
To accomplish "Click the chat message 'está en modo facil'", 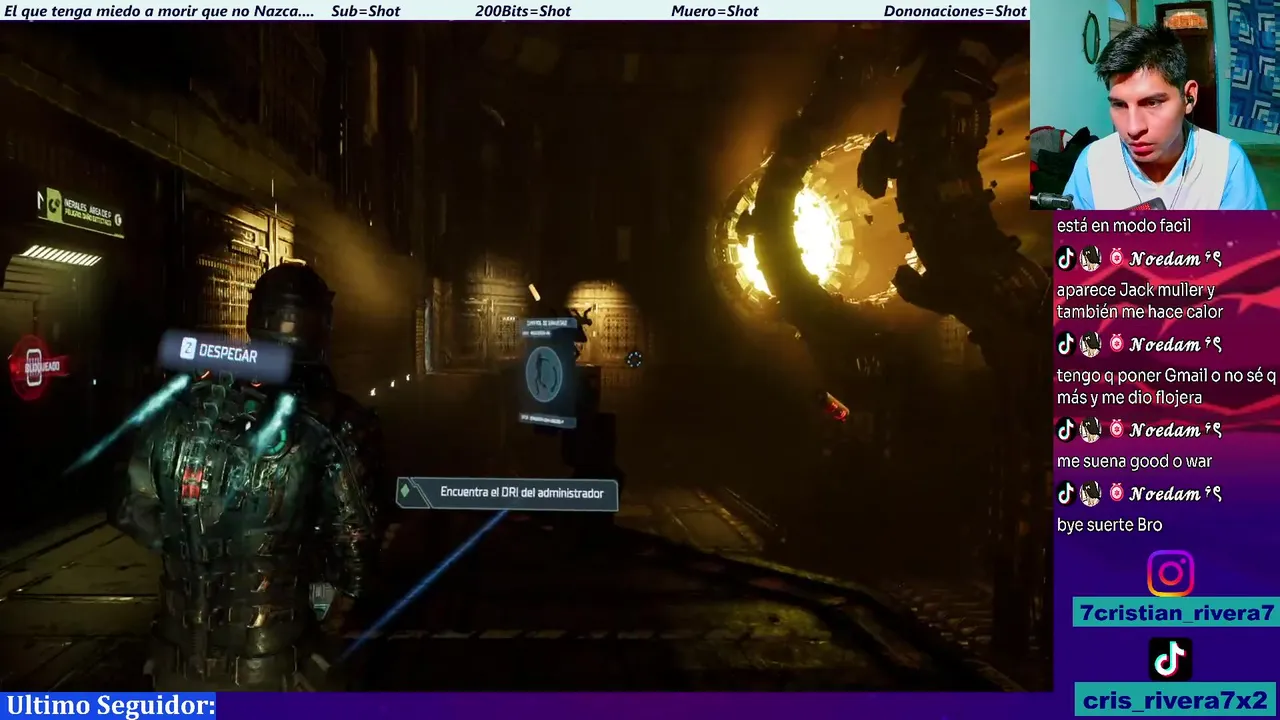I will 1123,226.
